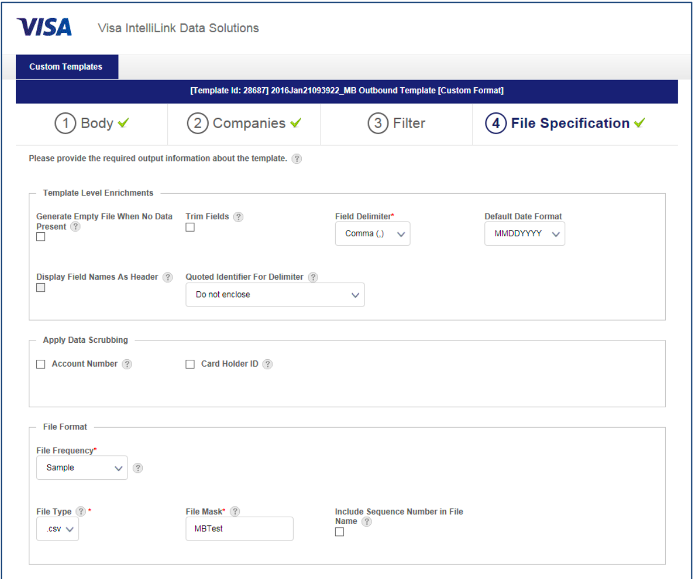Open the Filter step
The height and width of the screenshot is (580, 694).
point(397,123)
